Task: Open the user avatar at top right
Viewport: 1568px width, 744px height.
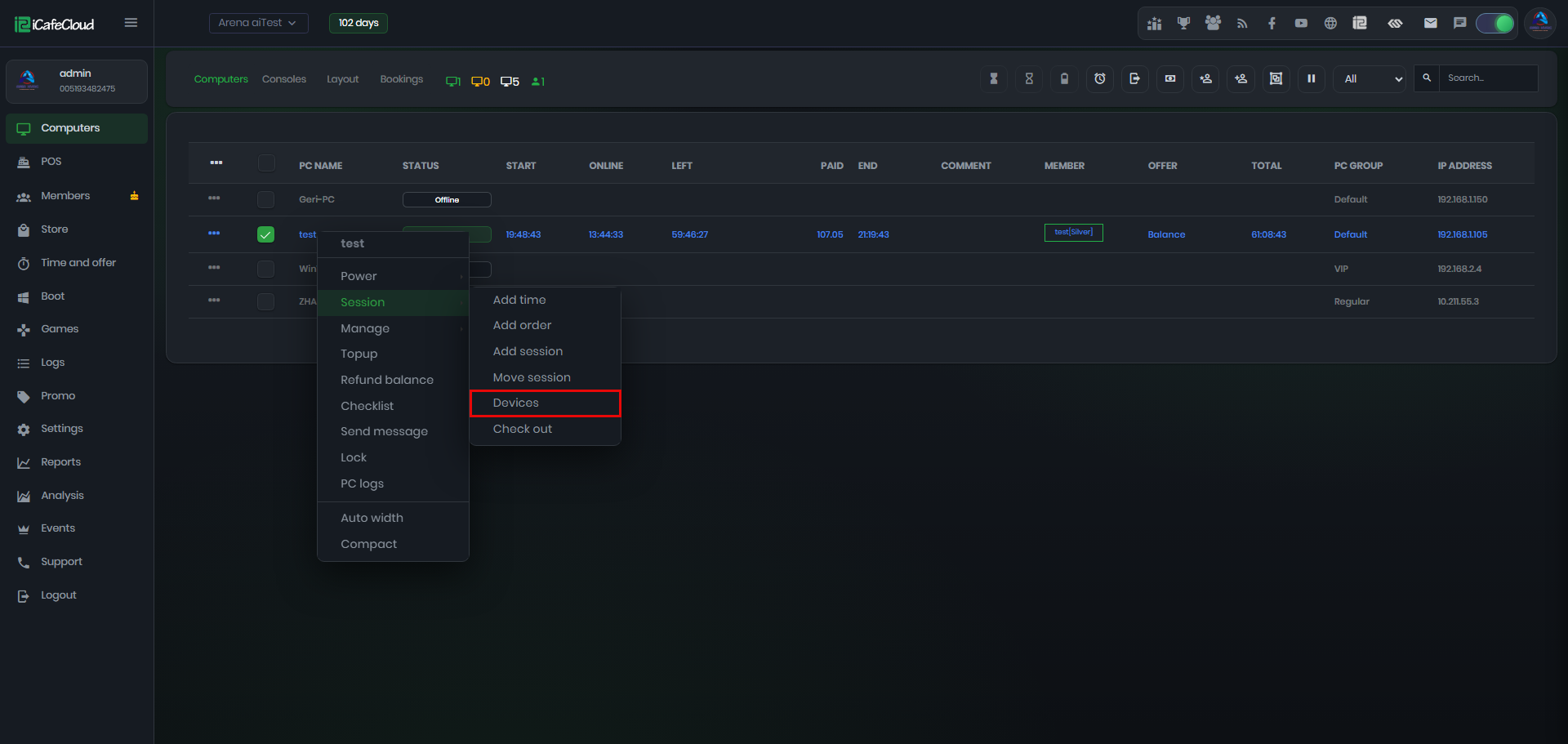Action: [1540, 23]
